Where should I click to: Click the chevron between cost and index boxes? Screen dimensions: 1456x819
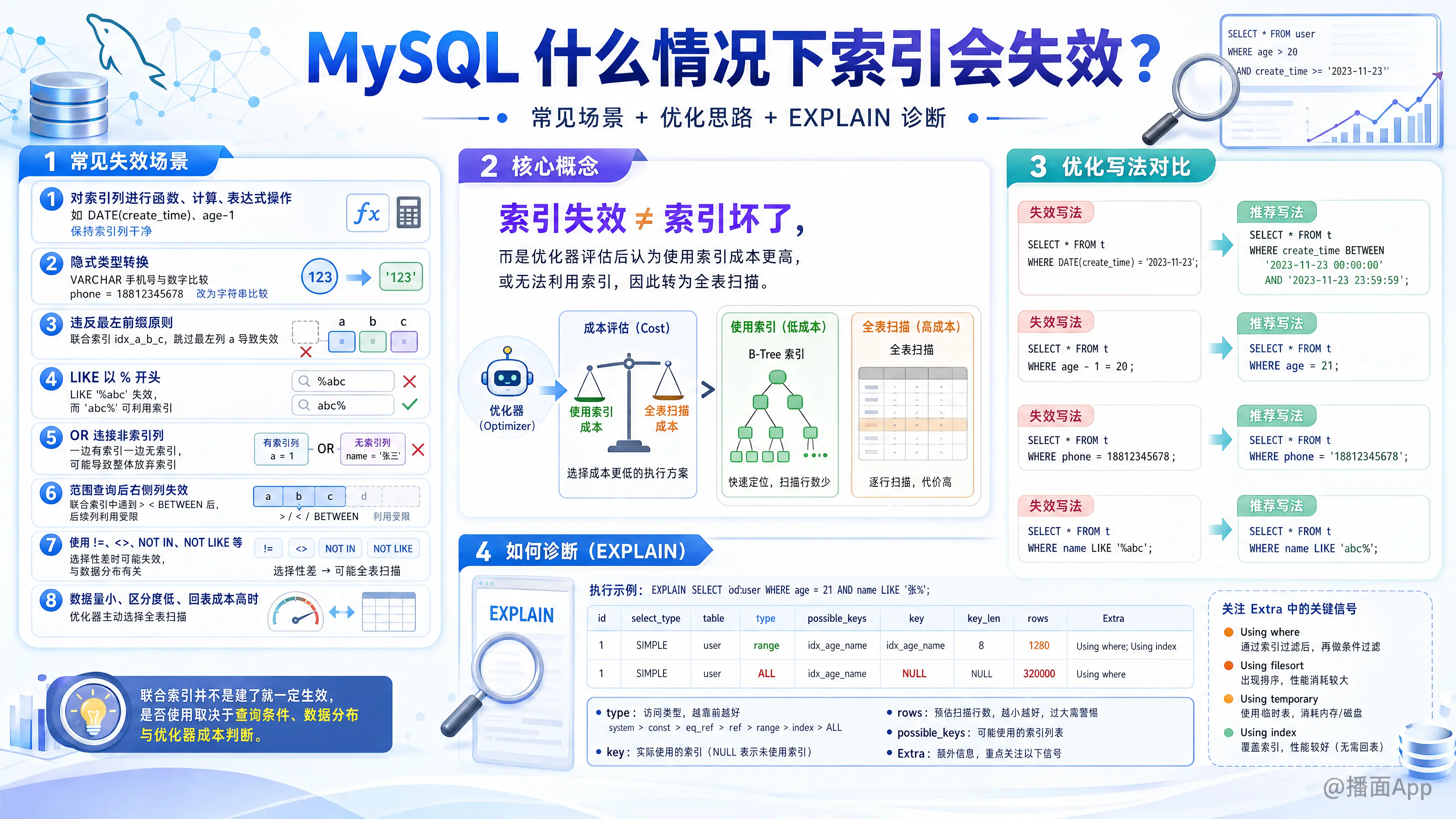point(708,389)
